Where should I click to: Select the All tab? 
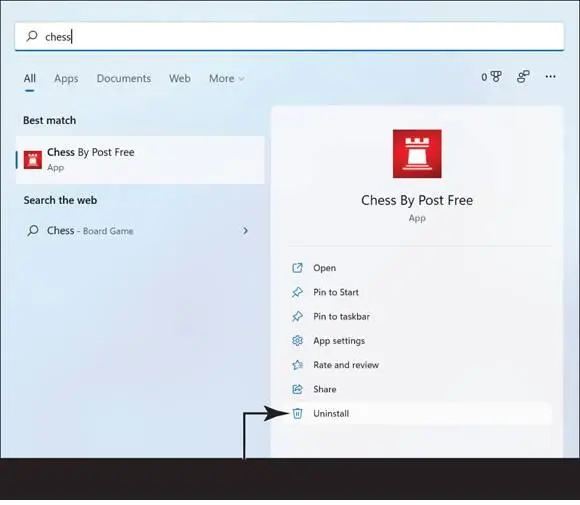click(30, 78)
